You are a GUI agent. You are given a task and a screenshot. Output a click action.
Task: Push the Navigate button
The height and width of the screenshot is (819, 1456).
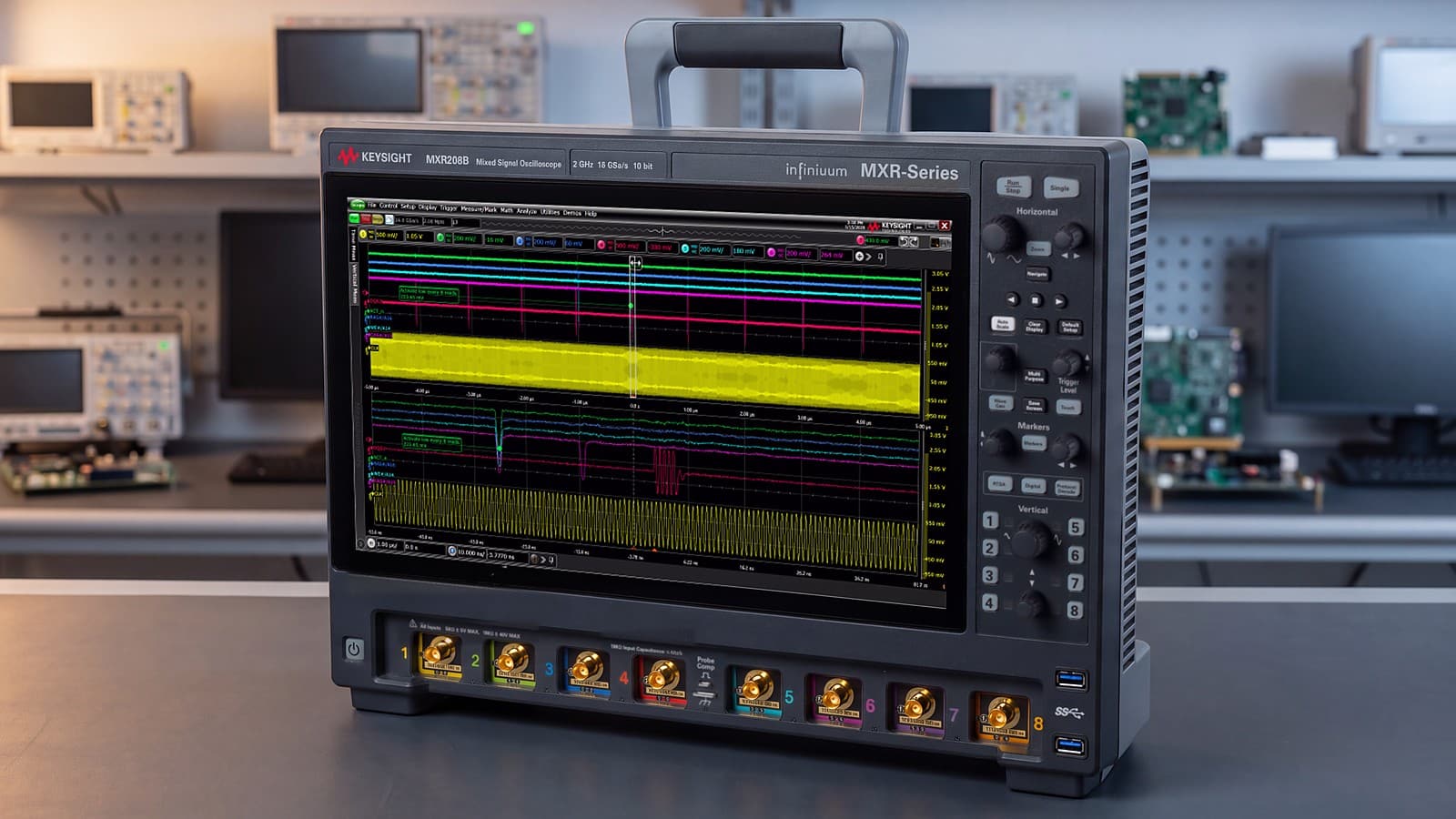point(1037,274)
